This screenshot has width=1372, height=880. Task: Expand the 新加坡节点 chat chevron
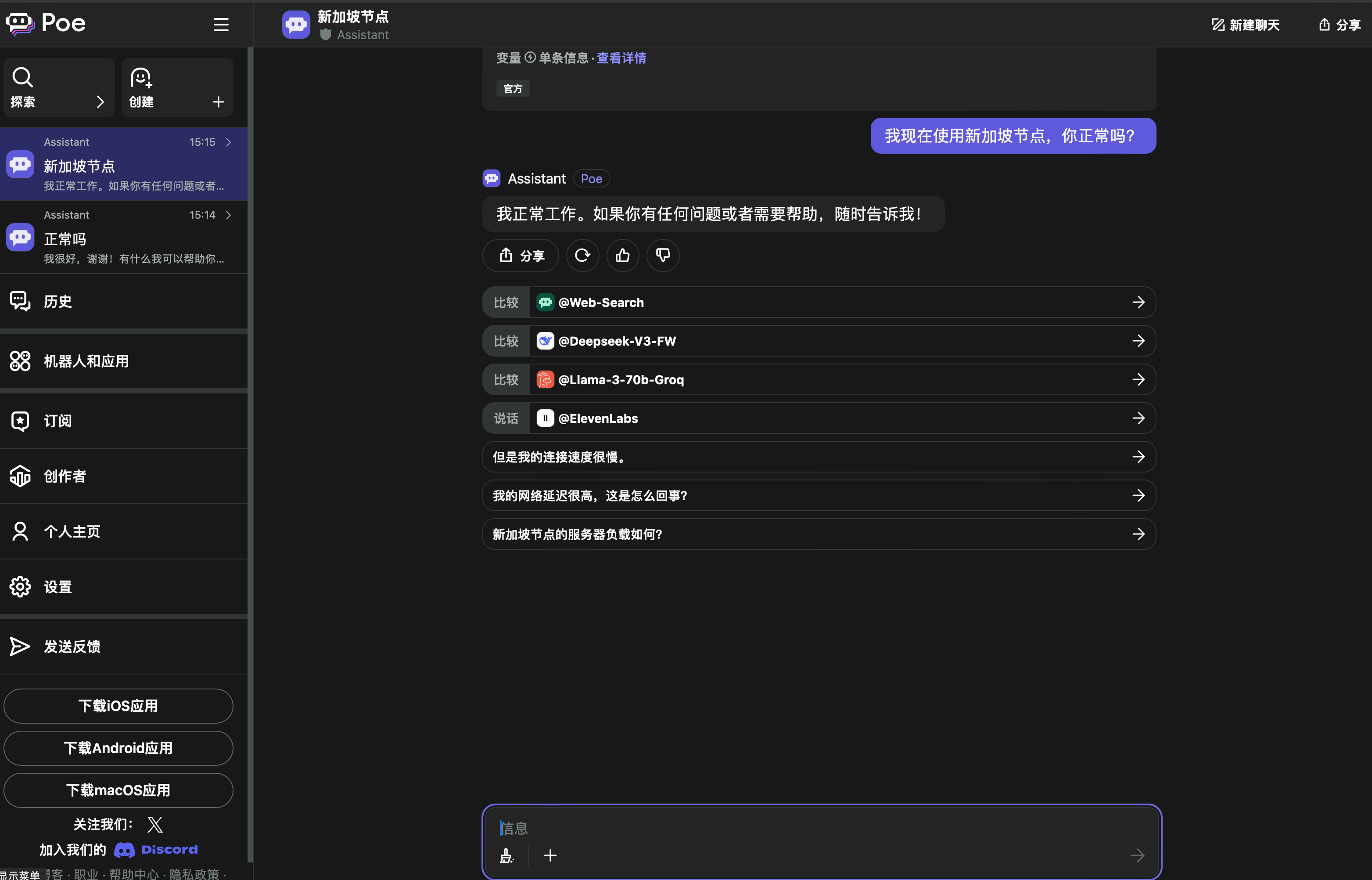coord(229,142)
